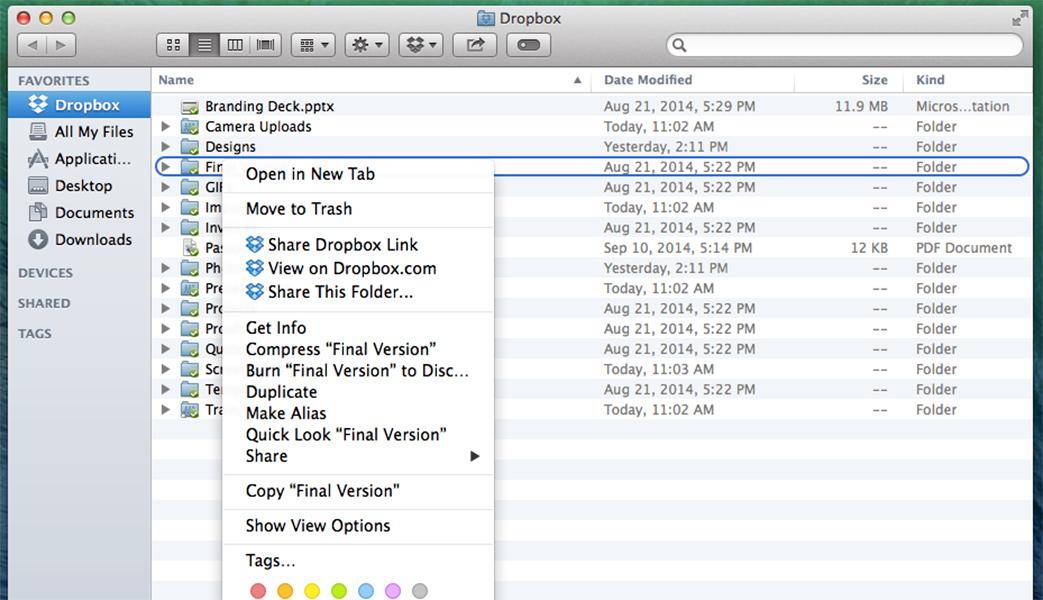Select Move to Trash menu item
1043x600 pixels.
(x=298, y=209)
